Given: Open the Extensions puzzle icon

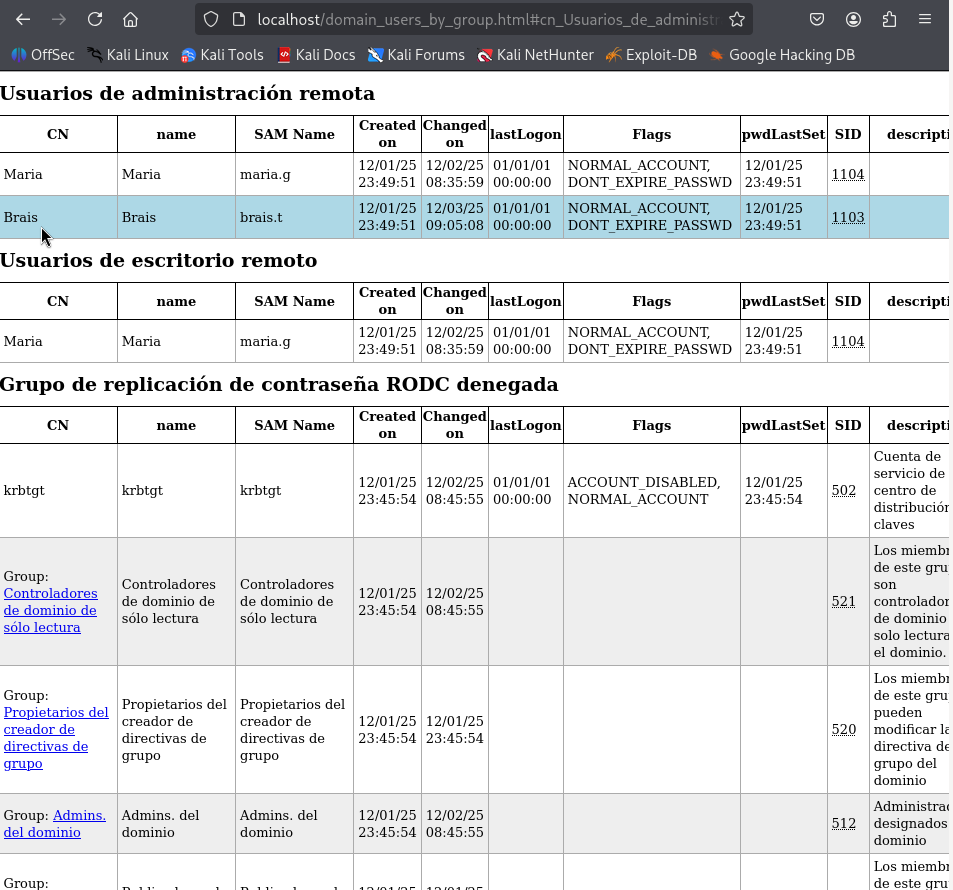Looking at the screenshot, I should click(889, 19).
